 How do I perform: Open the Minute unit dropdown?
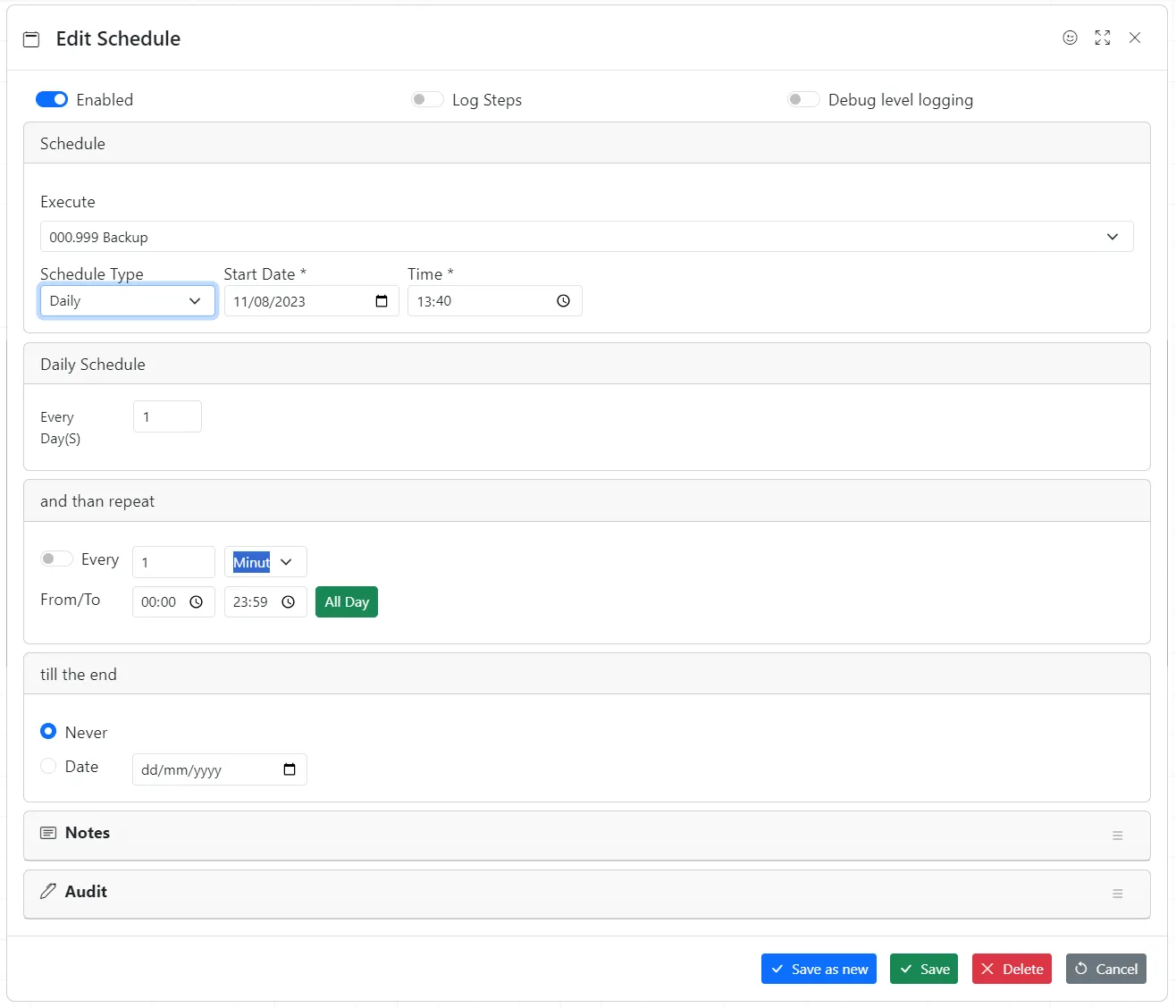(x=265, y=561)
